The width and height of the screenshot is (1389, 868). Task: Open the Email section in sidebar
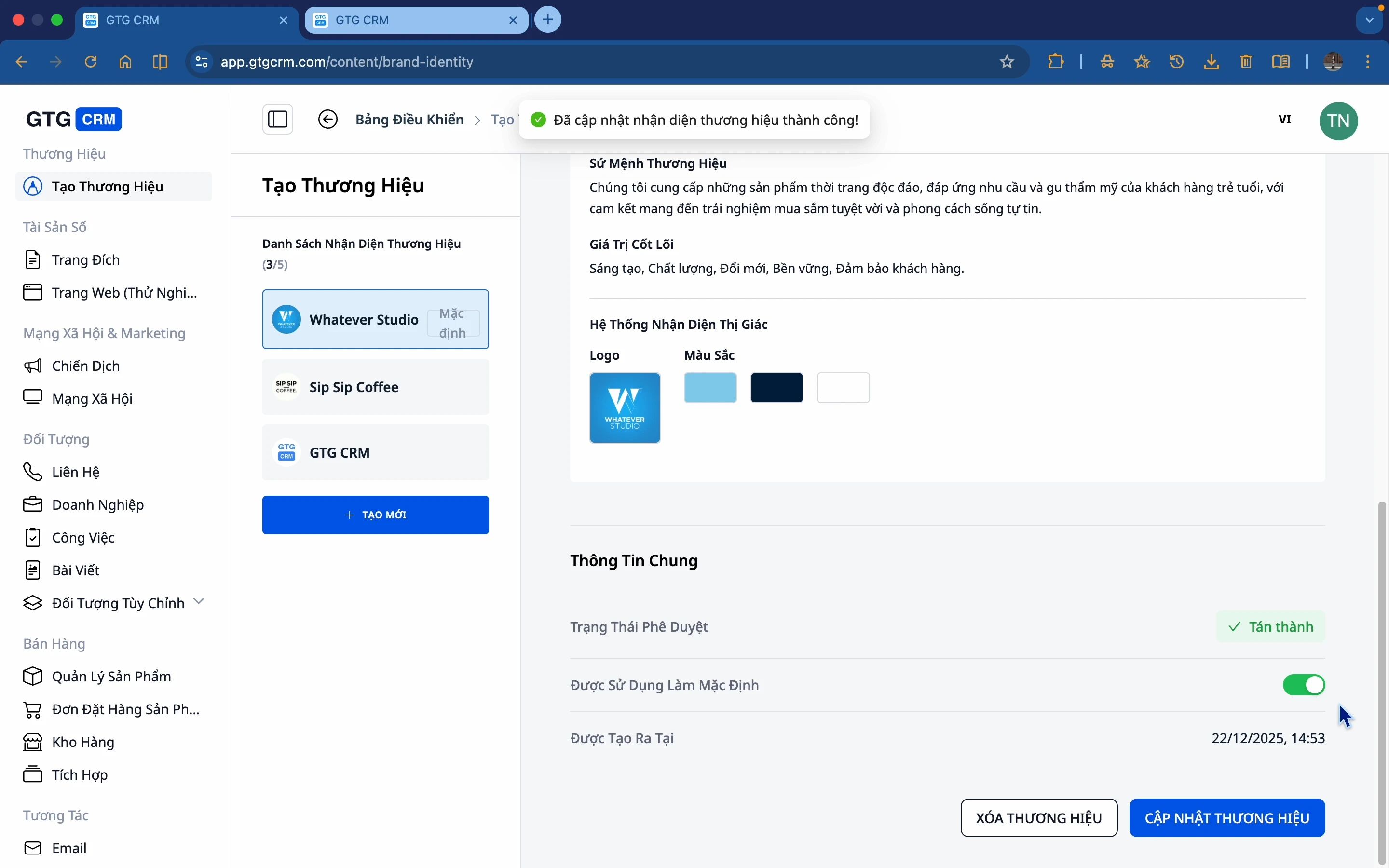pyautogui.click(x=69, y=848)
